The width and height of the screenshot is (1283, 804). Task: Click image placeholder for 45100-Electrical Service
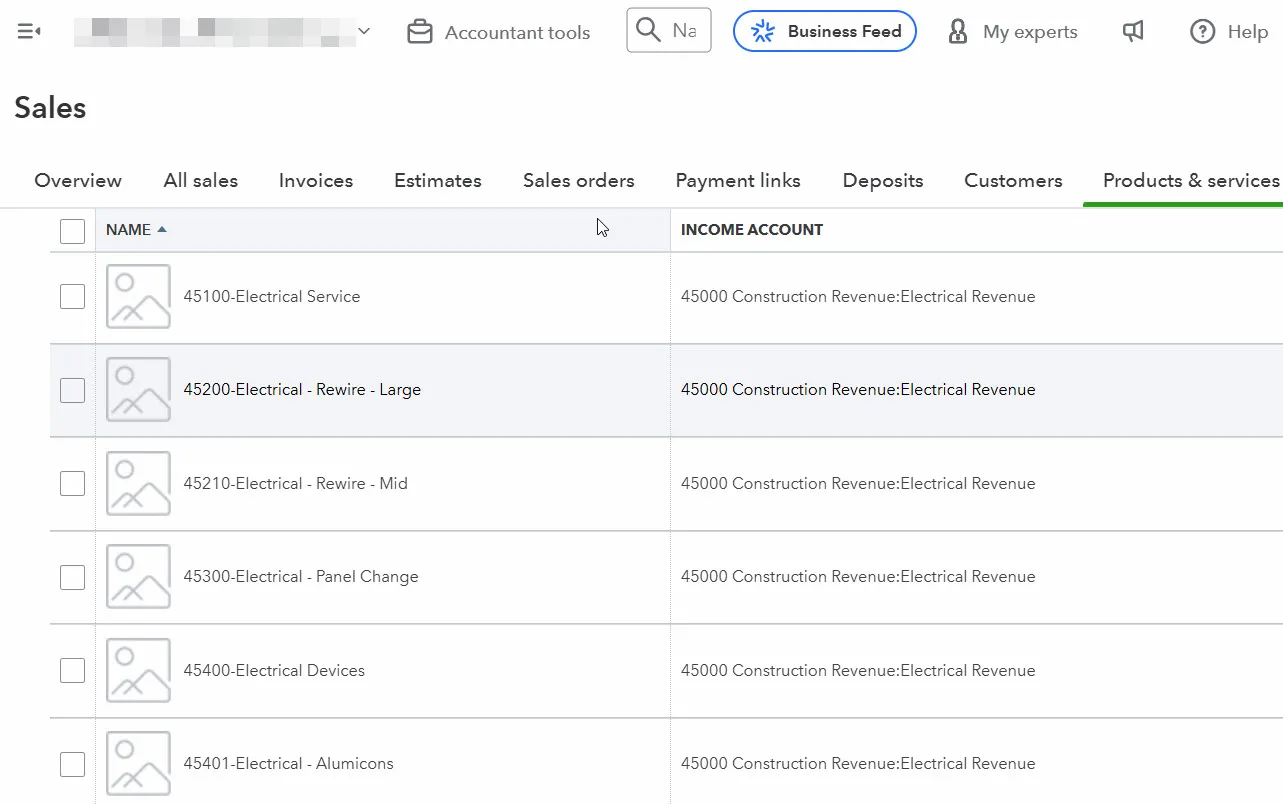[x=138, y=296]
